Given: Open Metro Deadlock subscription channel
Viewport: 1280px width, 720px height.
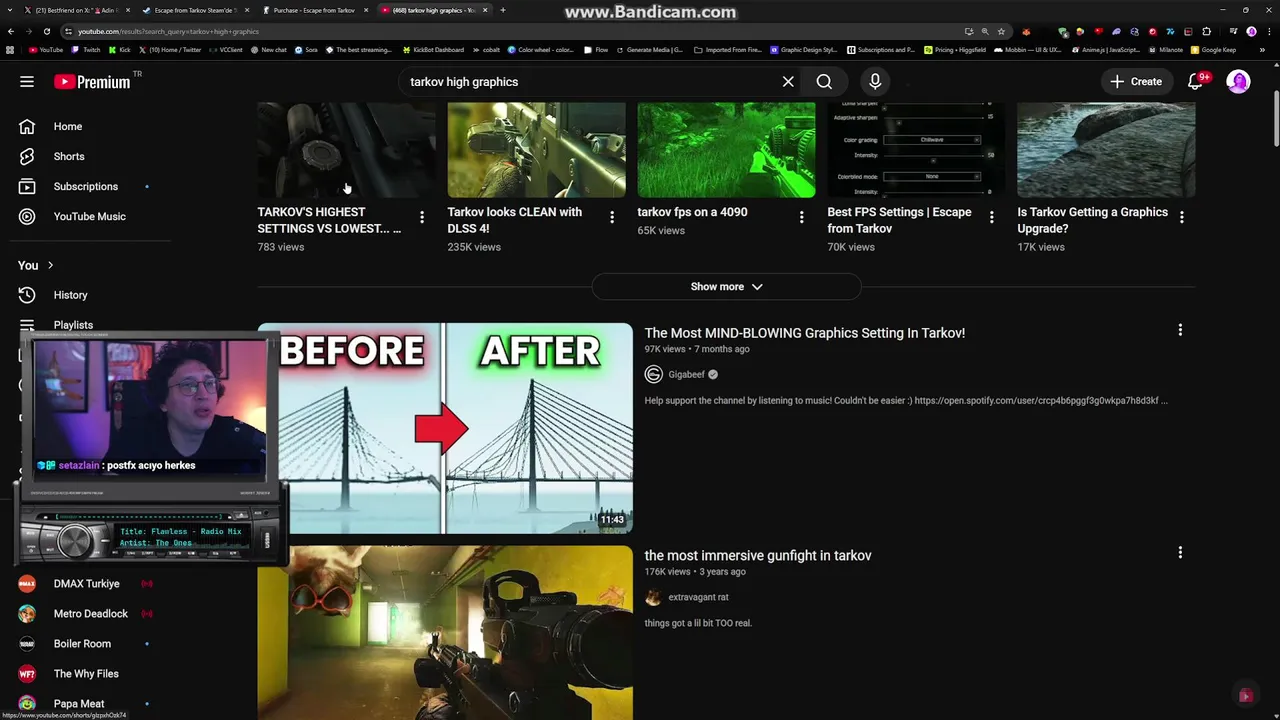Looking at the screenshot, I should pyautogui.click(x=88, y=614).
